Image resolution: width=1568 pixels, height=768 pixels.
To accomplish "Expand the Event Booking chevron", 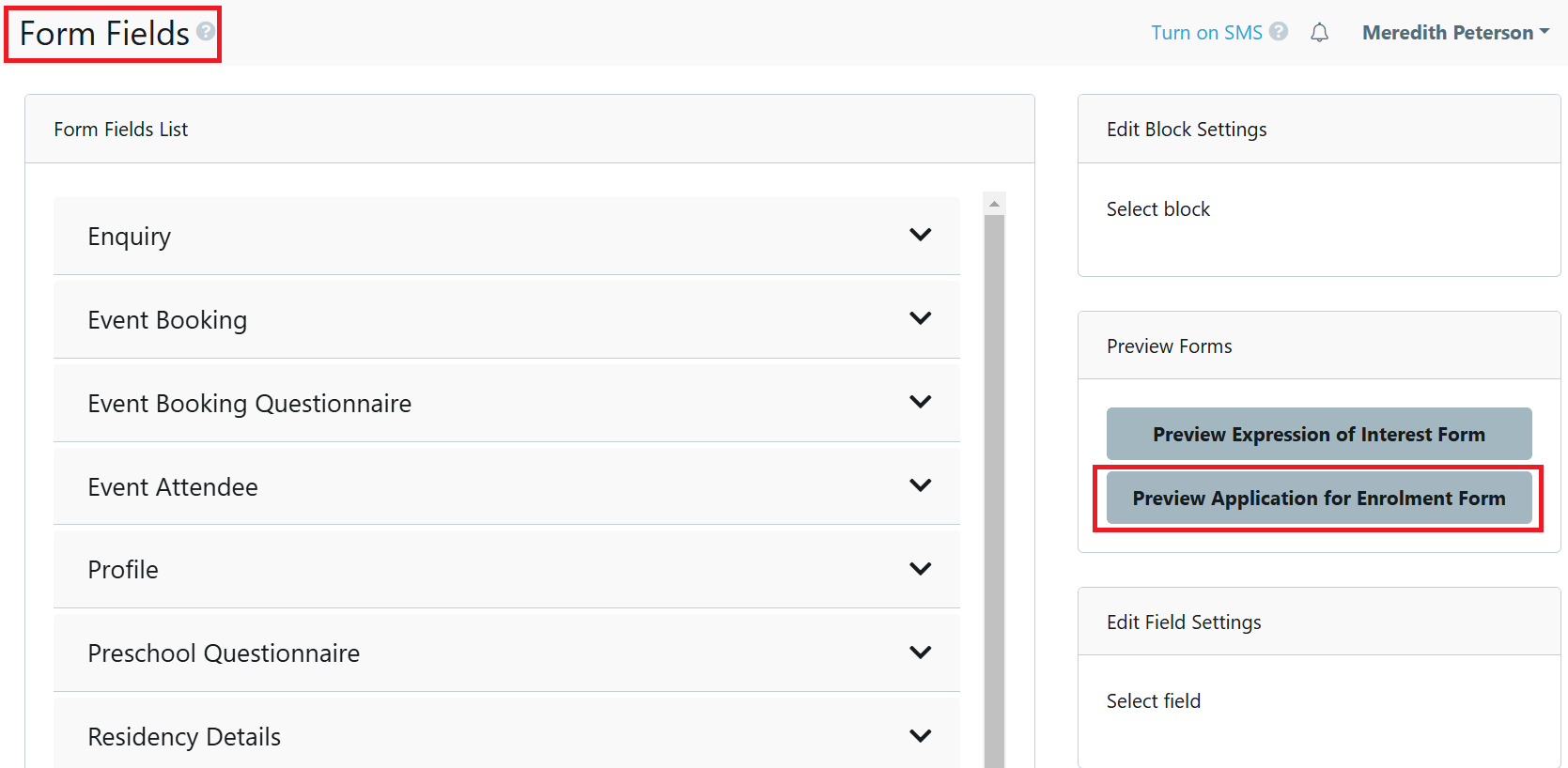I will (x=920, y=318).
